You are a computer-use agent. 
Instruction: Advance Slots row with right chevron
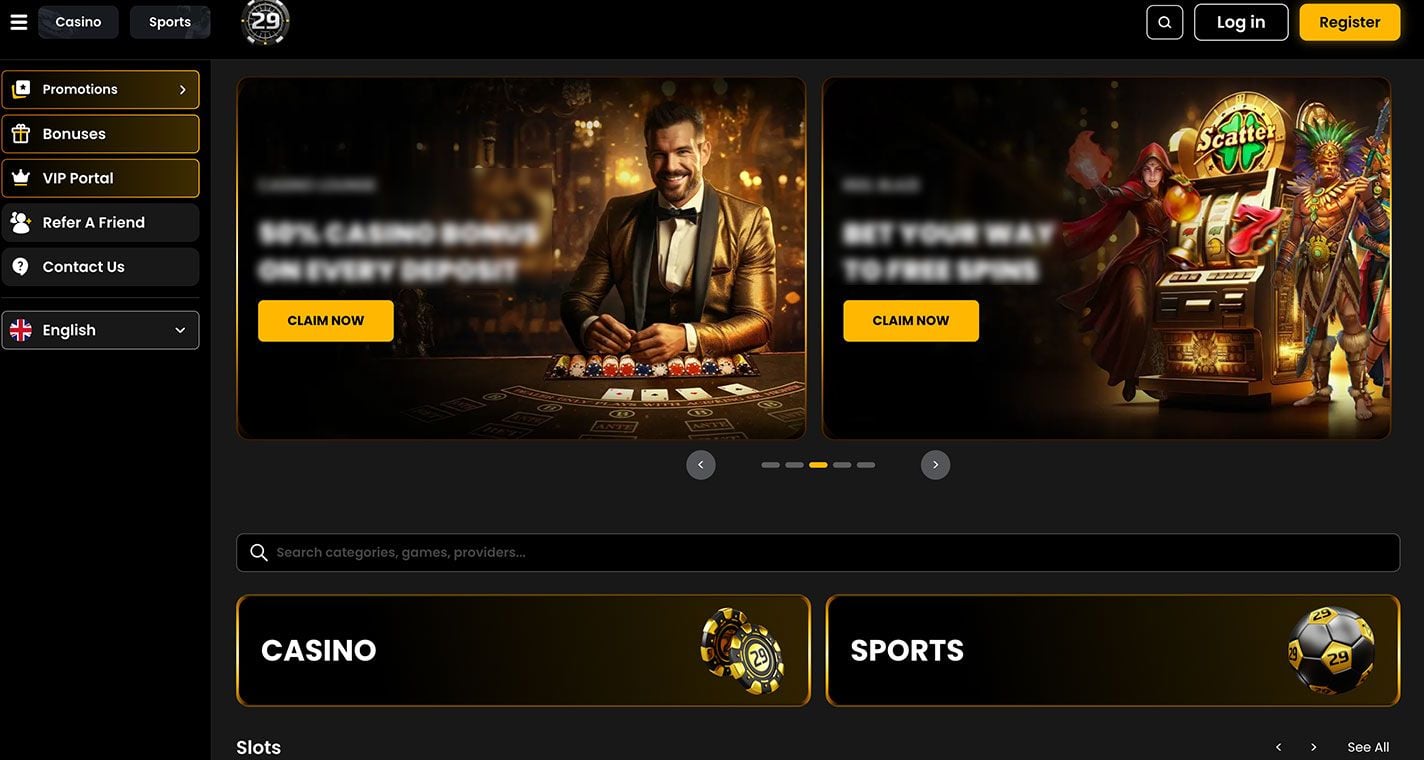[x=1313, y=747]
